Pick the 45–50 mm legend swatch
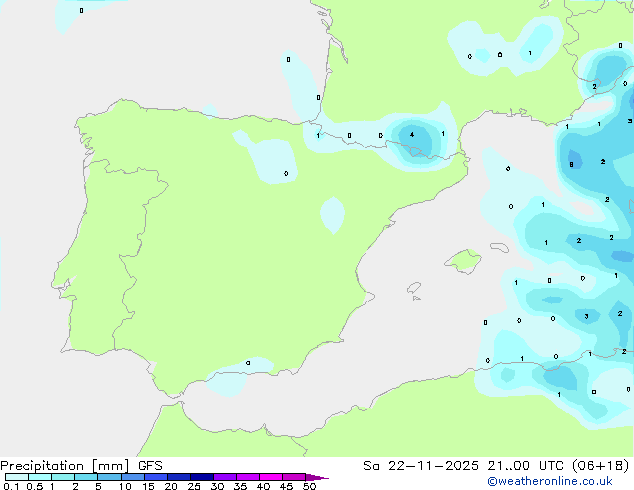 pyautogui.click(x=294, y=477)
